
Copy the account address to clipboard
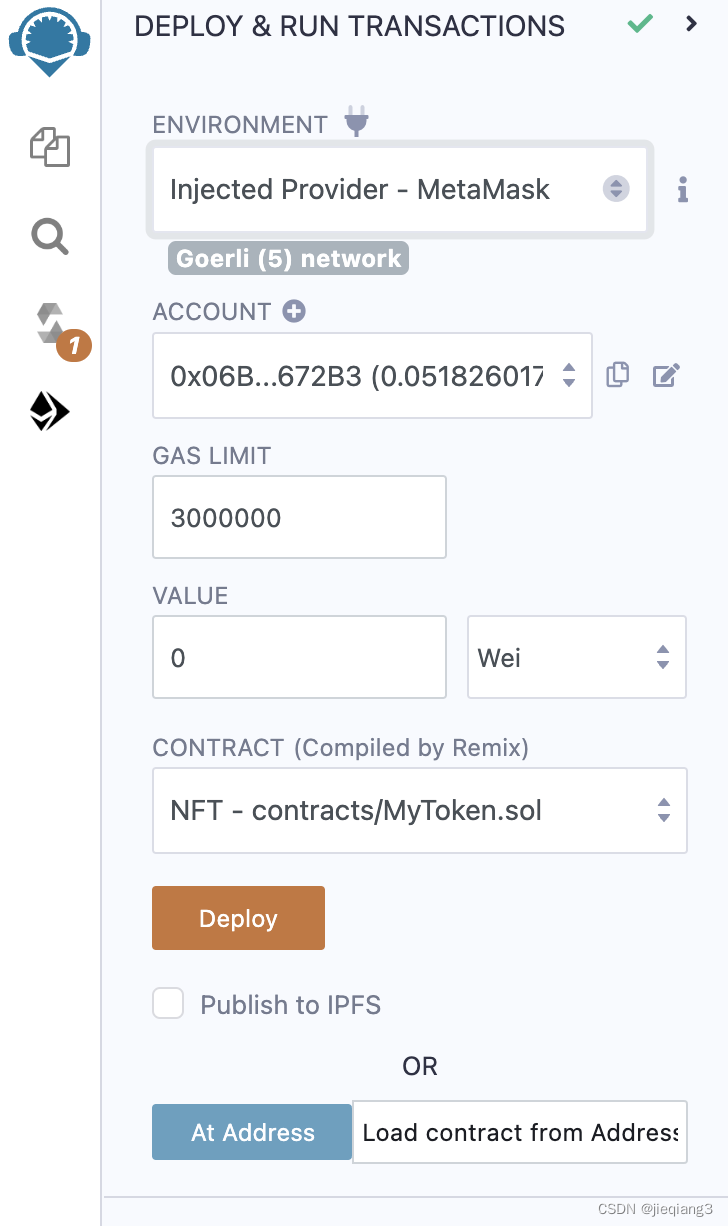click(x=618, y=375)
